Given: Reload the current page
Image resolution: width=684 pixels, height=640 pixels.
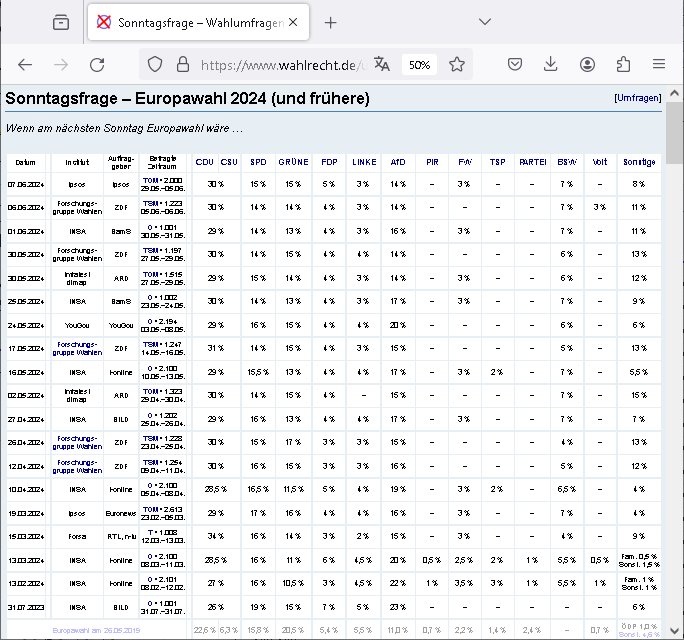Looking at the screenshot, I should (x=97, y=65).
